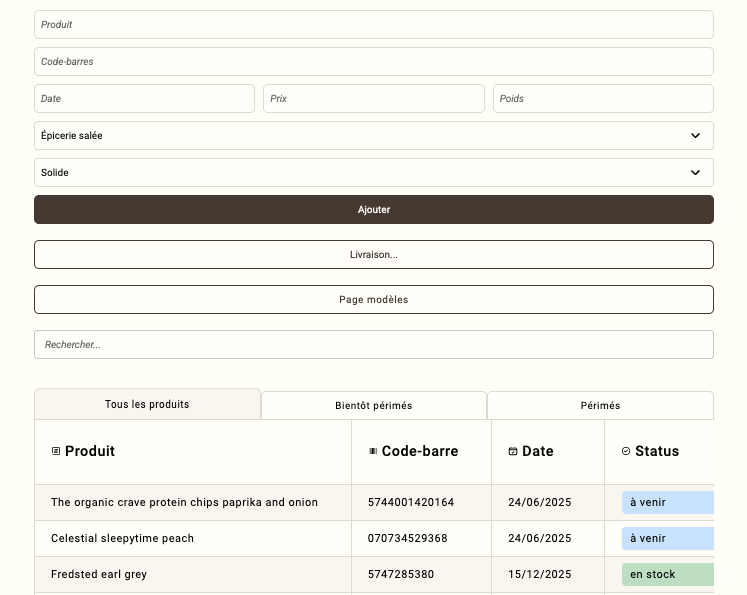The image size is (747, 595).
Task: Click date 24/06/2025 in protein chips row
Action: pos(539,502)
